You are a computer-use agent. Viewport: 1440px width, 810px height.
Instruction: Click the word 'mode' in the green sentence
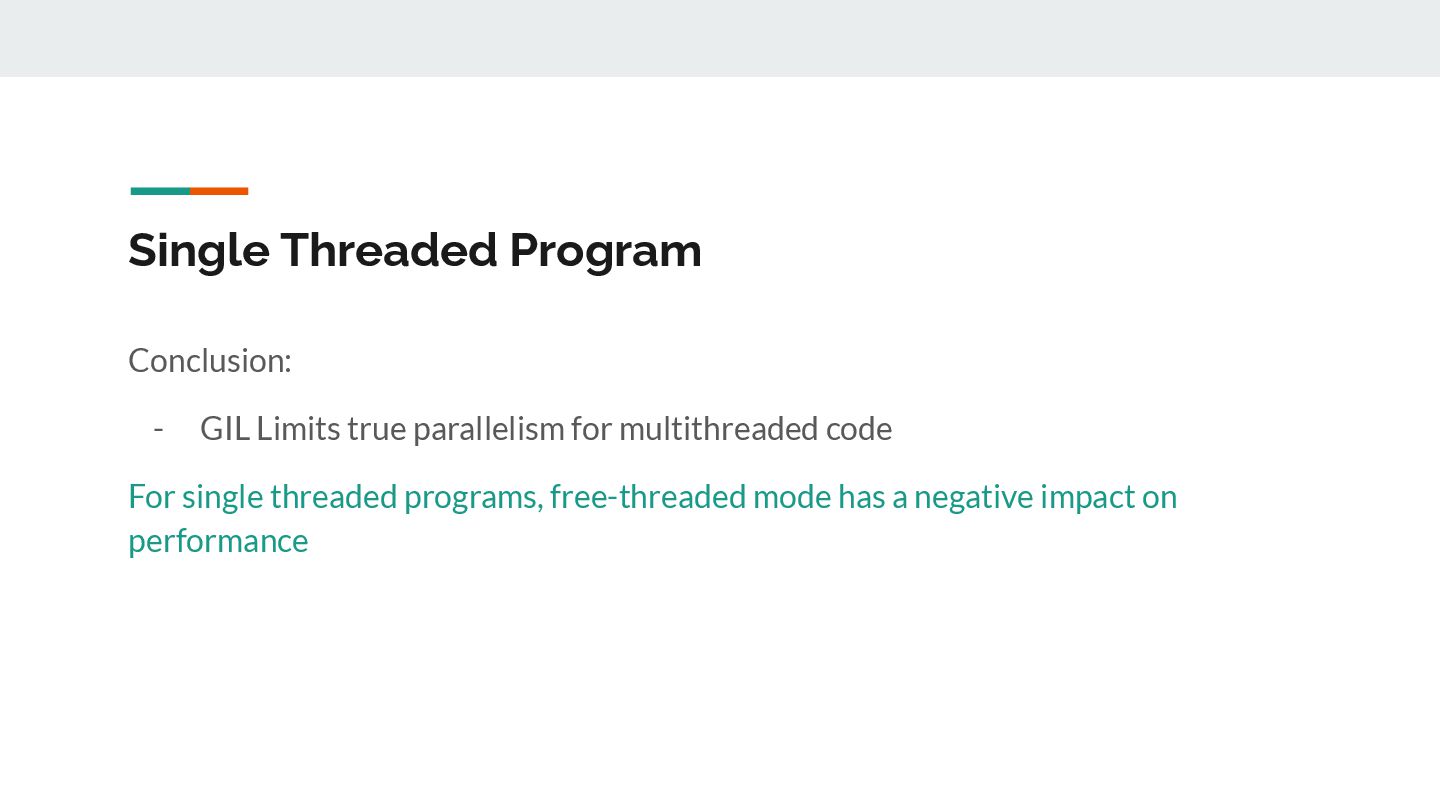(791, 496)
